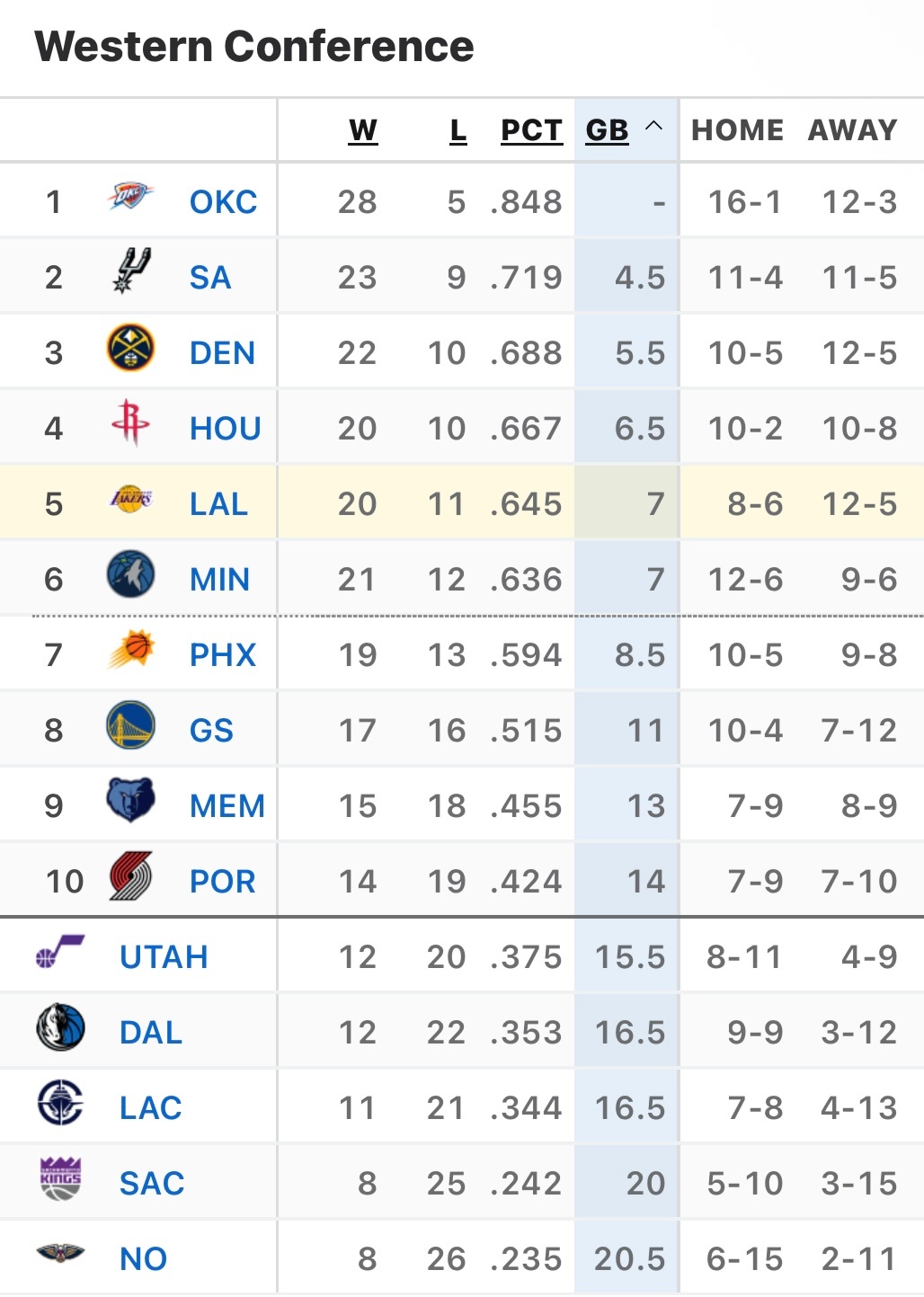Click the Lakers logo in highlighted row
This screenshot has width=924, height=1297.
pyautogui.click(x=130, y=498)
